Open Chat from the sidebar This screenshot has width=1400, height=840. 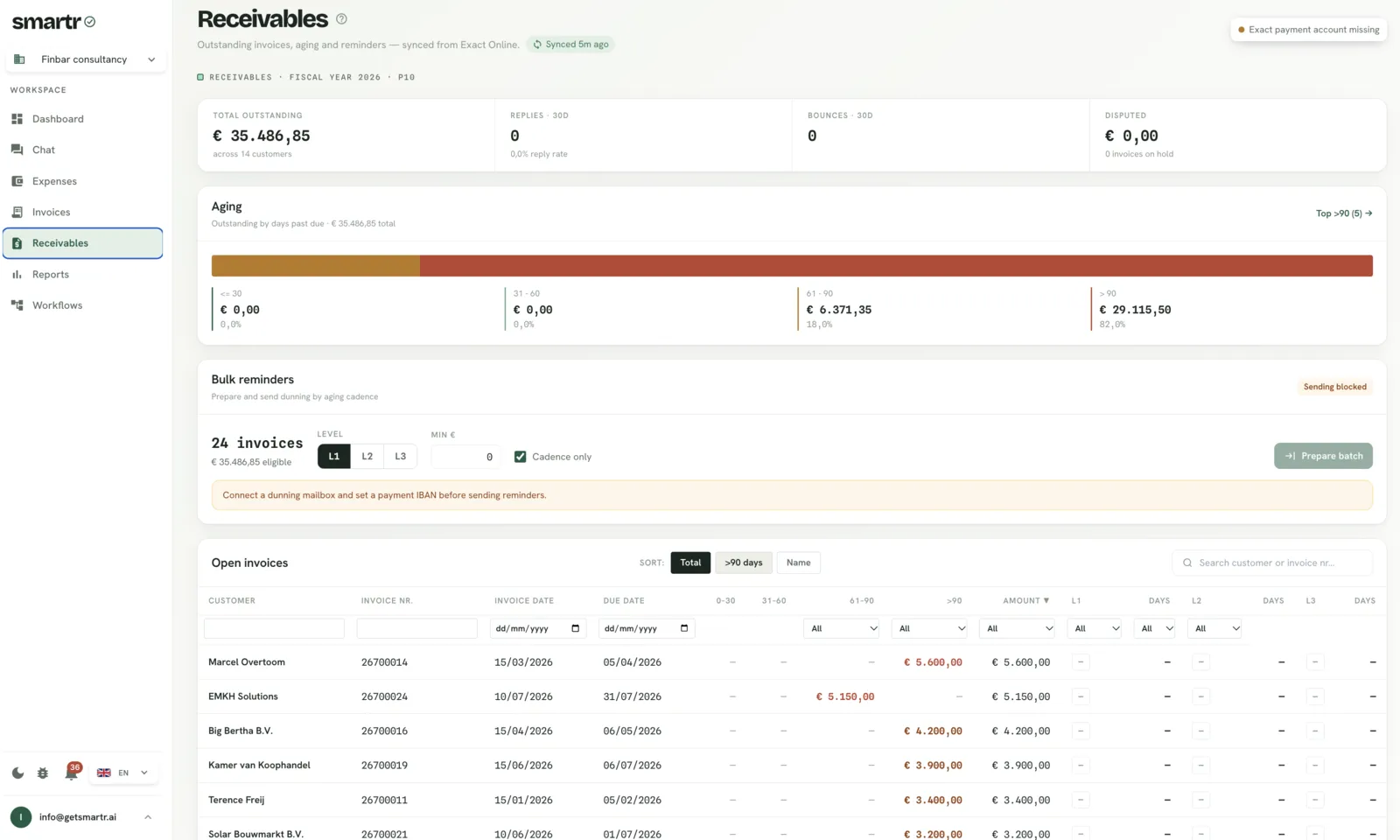83,150
